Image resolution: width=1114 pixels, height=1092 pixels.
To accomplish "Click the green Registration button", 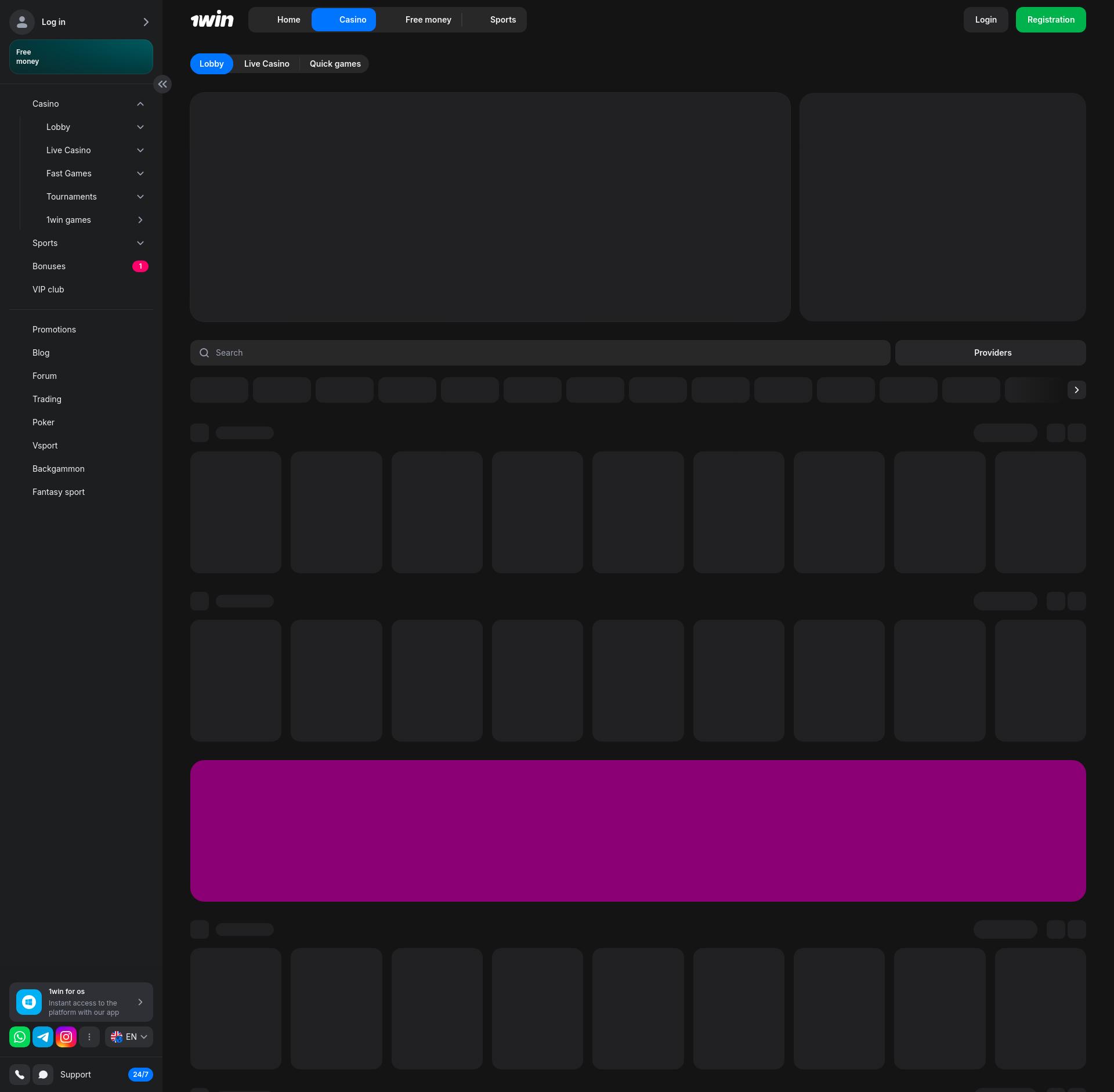I will (x=1050, y=20).
